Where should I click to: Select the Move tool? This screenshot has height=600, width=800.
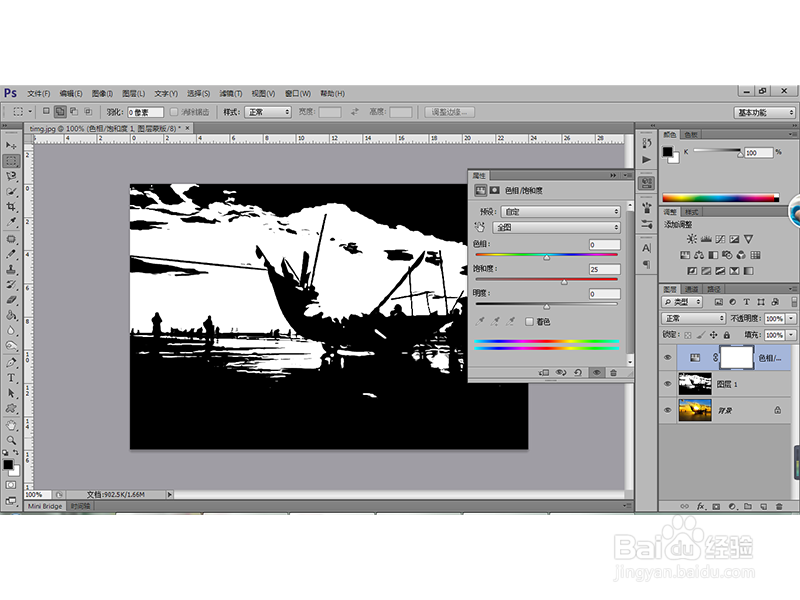coord(11,145)
